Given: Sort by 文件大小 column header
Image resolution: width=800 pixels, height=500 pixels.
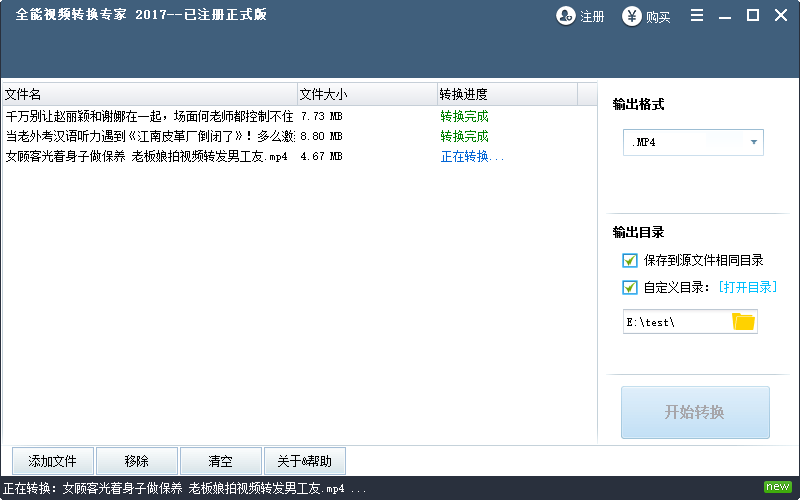Looking at the screenshot, I should point(367,94).
